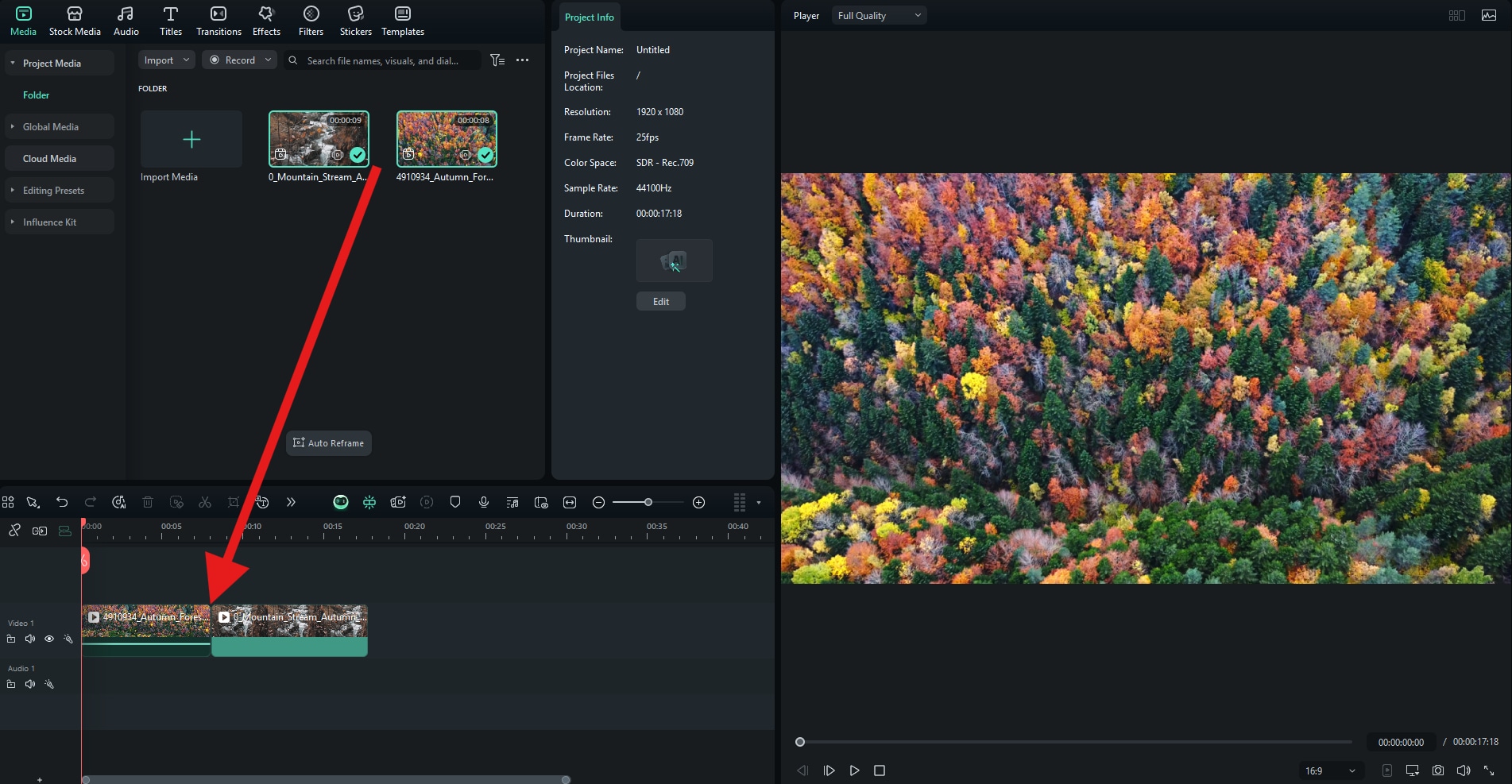Hide the Video 1 track with eye icon
This screenshot has height=784, width=1512.
point(49,639)
